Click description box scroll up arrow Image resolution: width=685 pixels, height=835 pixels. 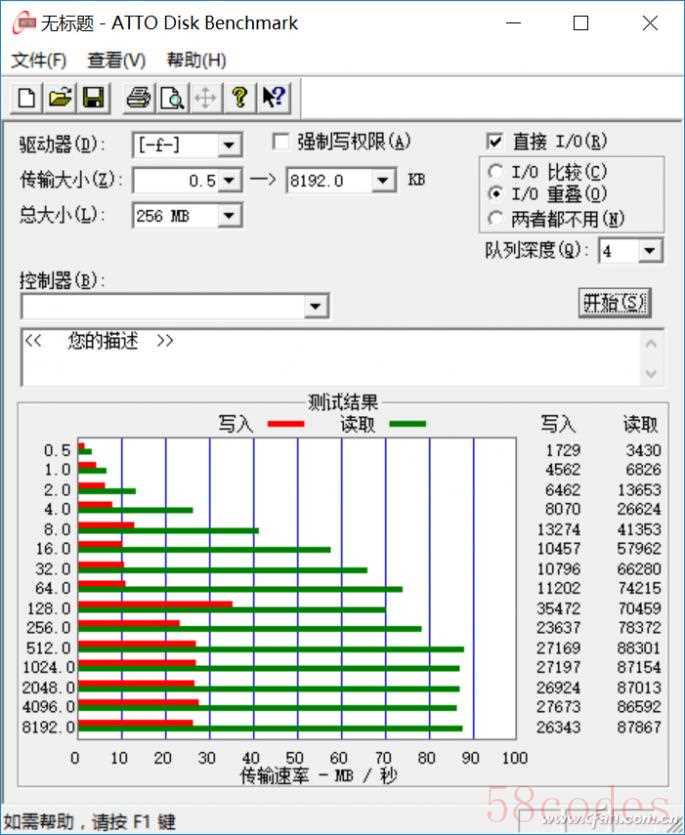pyautogui.click(x=651, y=344)
